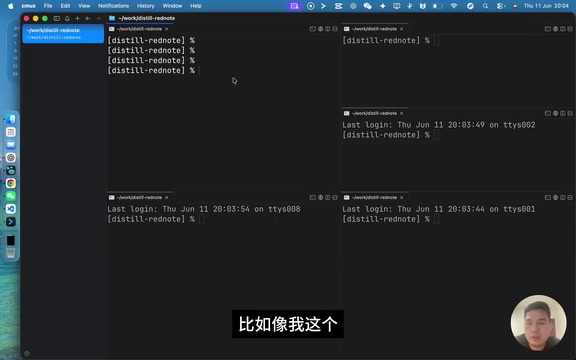The image size is (576, 360).
Task: Click the battery status icon
Action: click(x=438, y=6)
